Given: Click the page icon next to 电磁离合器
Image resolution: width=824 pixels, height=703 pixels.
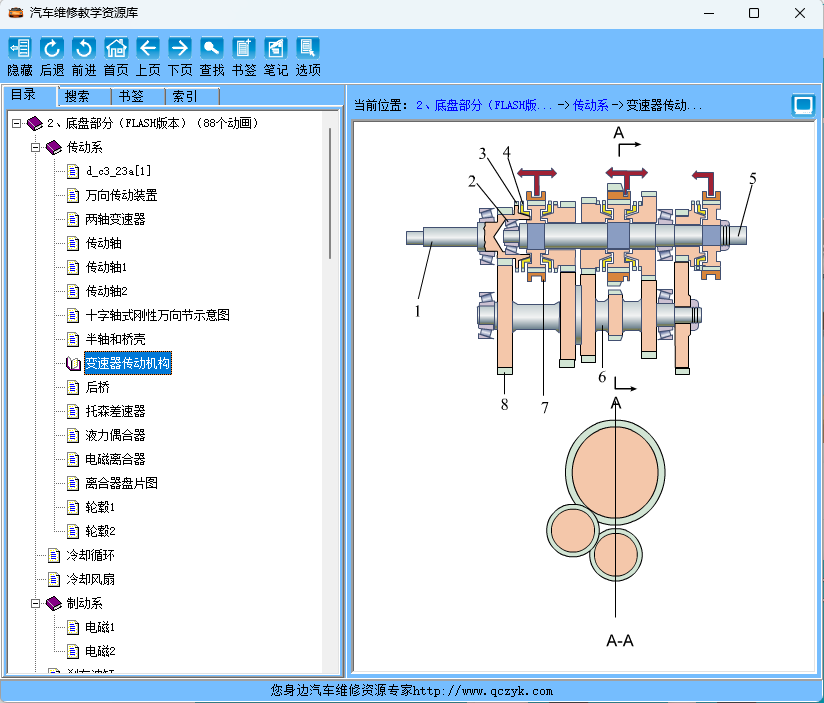Looking at the screenshot, I should pos(73,460).
